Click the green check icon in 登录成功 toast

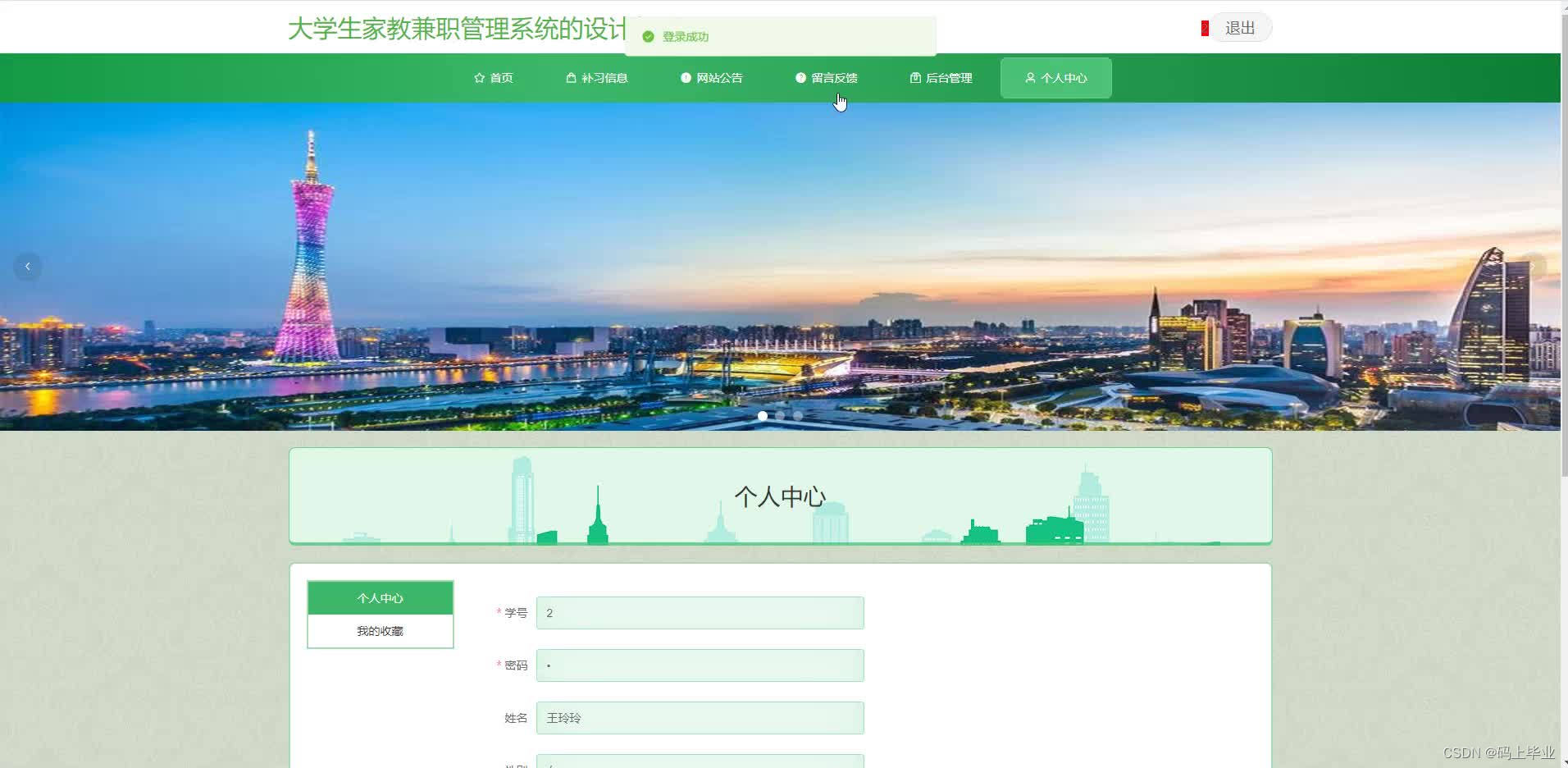pyautogui.click(x=649, y=36)
